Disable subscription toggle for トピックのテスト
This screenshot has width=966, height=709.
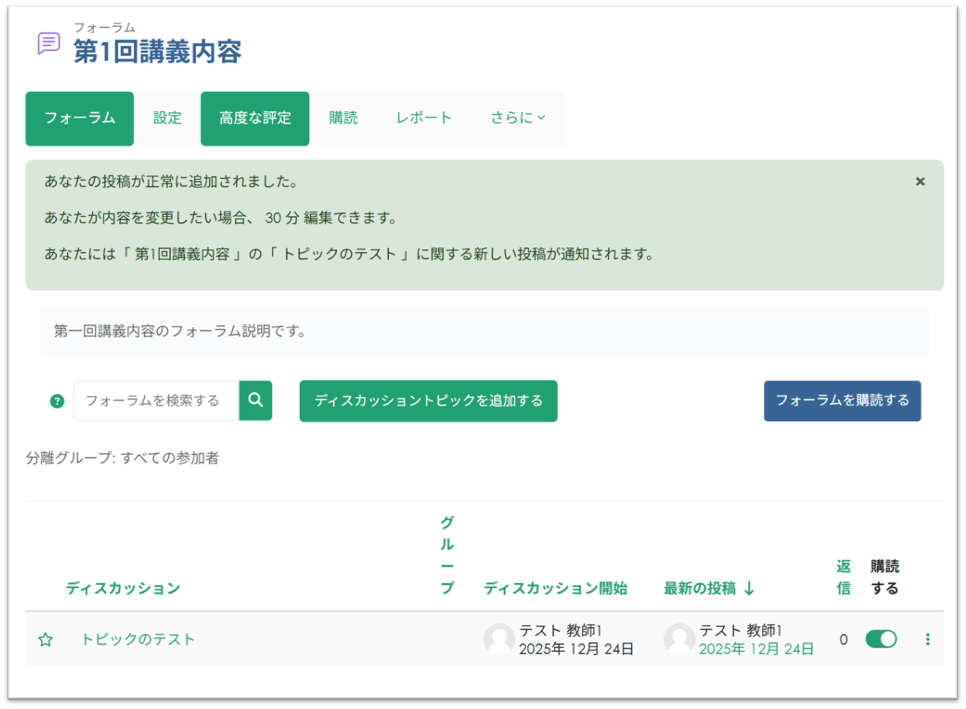click(883, 639)
